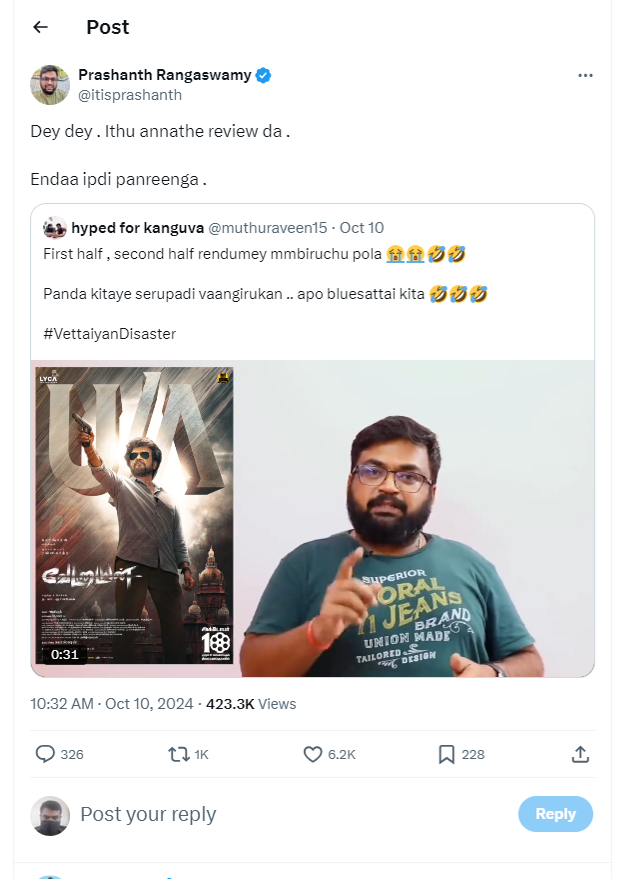This screenshot has width=628, height=879.
Task: Click your avatar beside the reply box
Action: pos(50,816)
